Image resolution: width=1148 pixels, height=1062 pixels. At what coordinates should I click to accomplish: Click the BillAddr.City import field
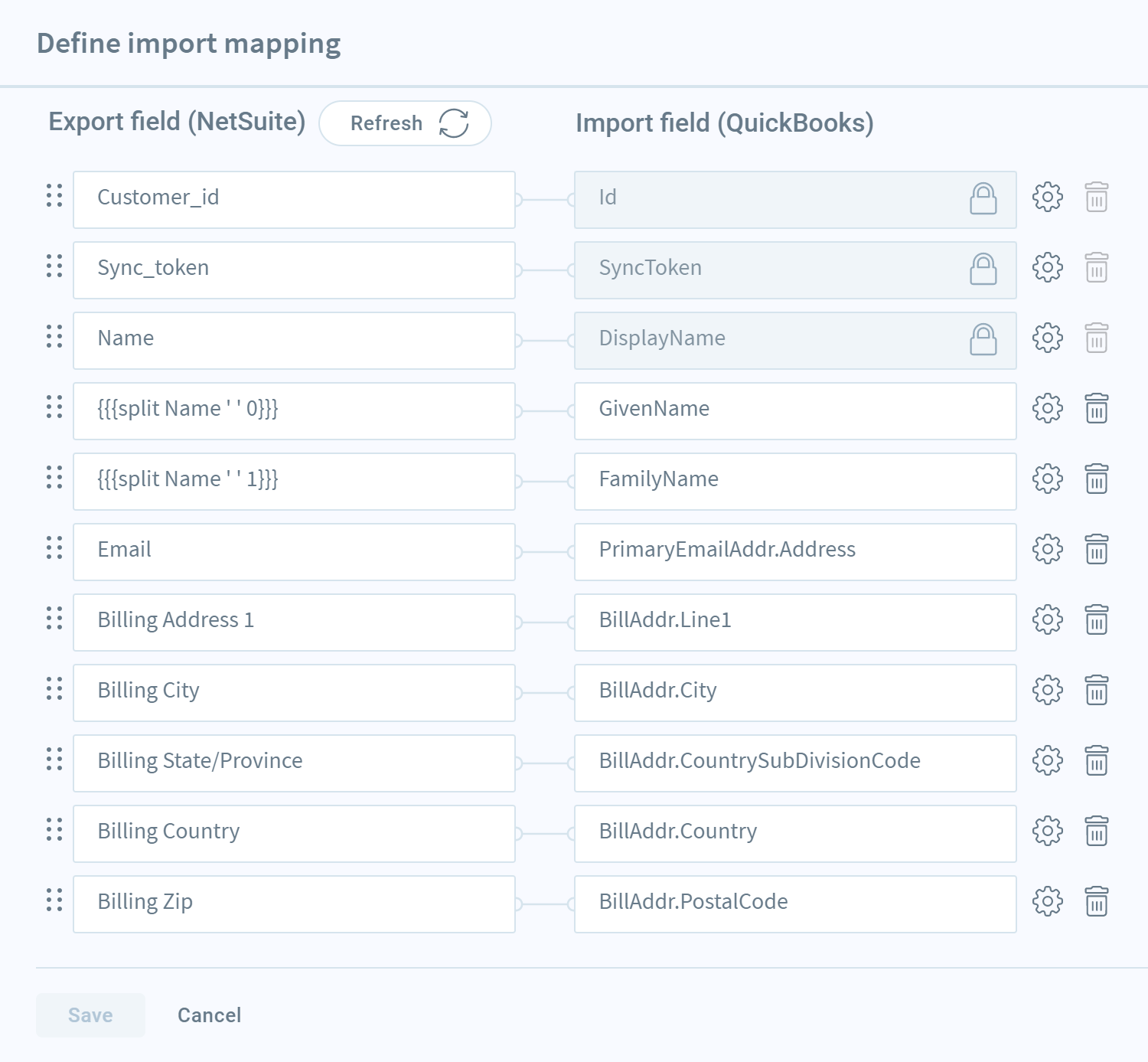click(795, 693)
